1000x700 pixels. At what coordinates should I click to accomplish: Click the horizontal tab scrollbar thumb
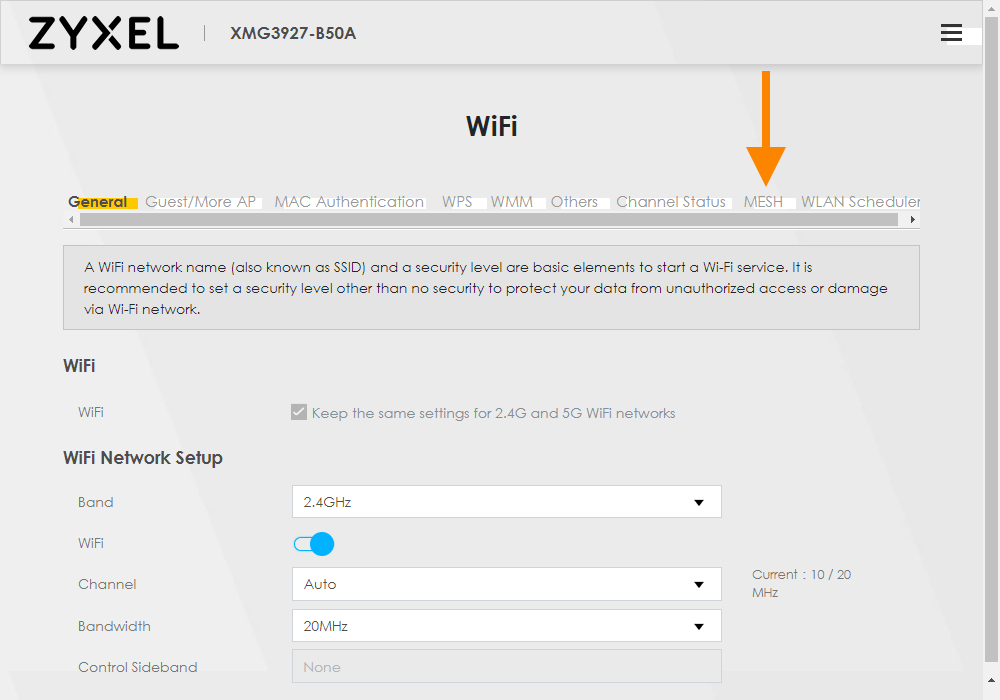[x=489, y=220]
